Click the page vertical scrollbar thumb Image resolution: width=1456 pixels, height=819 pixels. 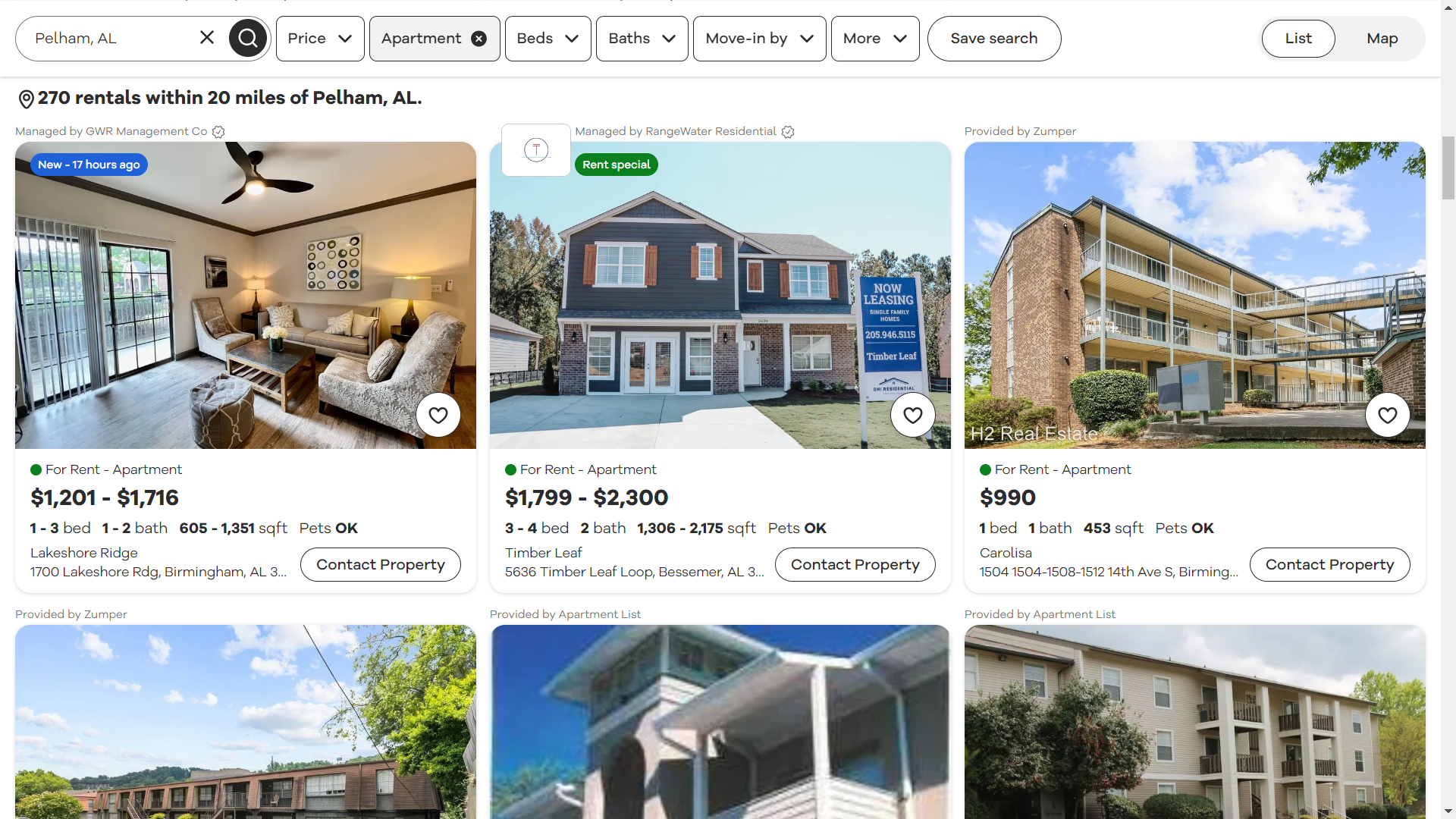pos(1448,168)
